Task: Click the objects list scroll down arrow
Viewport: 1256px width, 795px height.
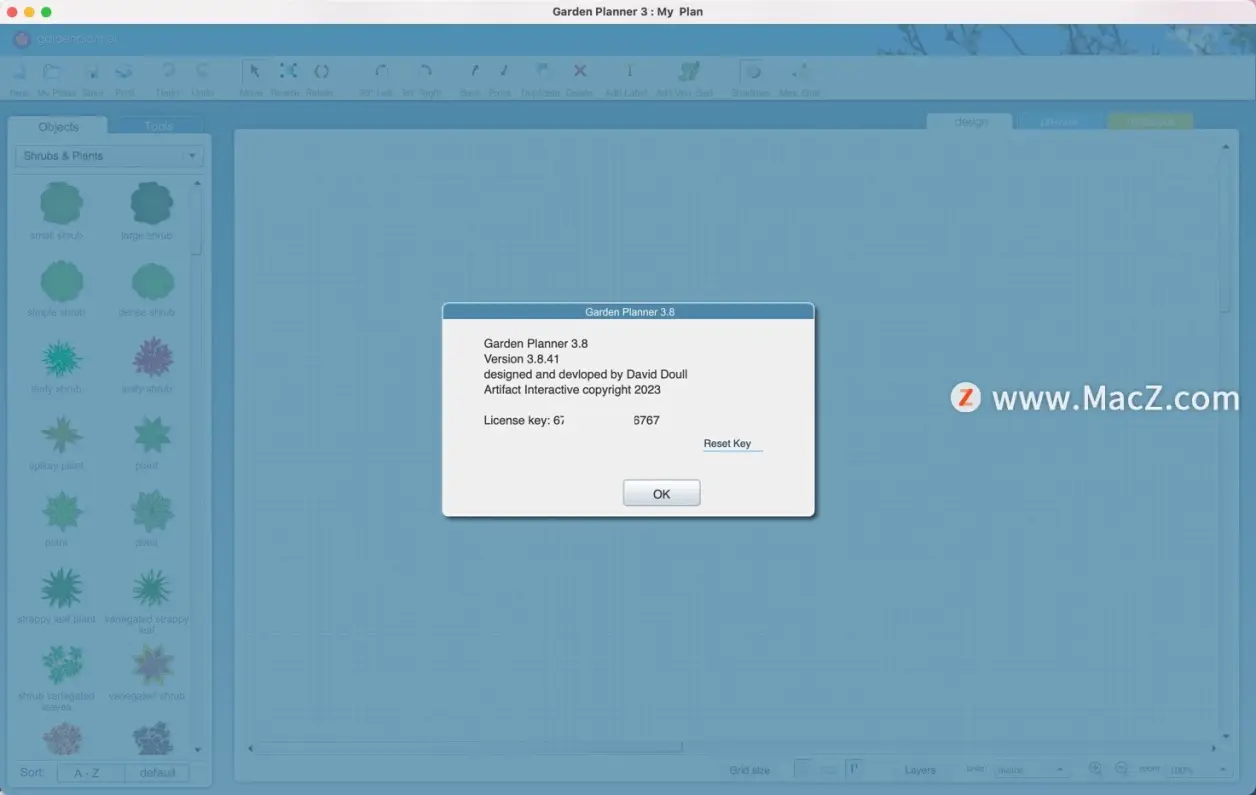Action: tap(197, 749)
